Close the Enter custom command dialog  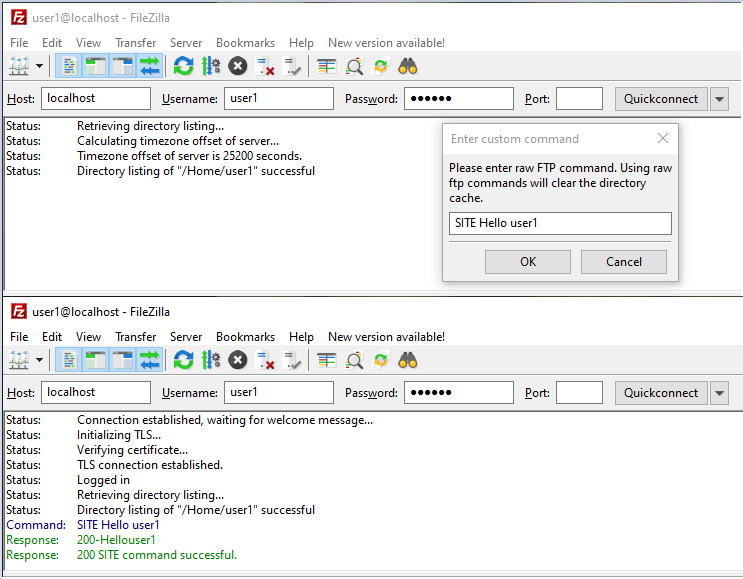(x=662, y=139)
